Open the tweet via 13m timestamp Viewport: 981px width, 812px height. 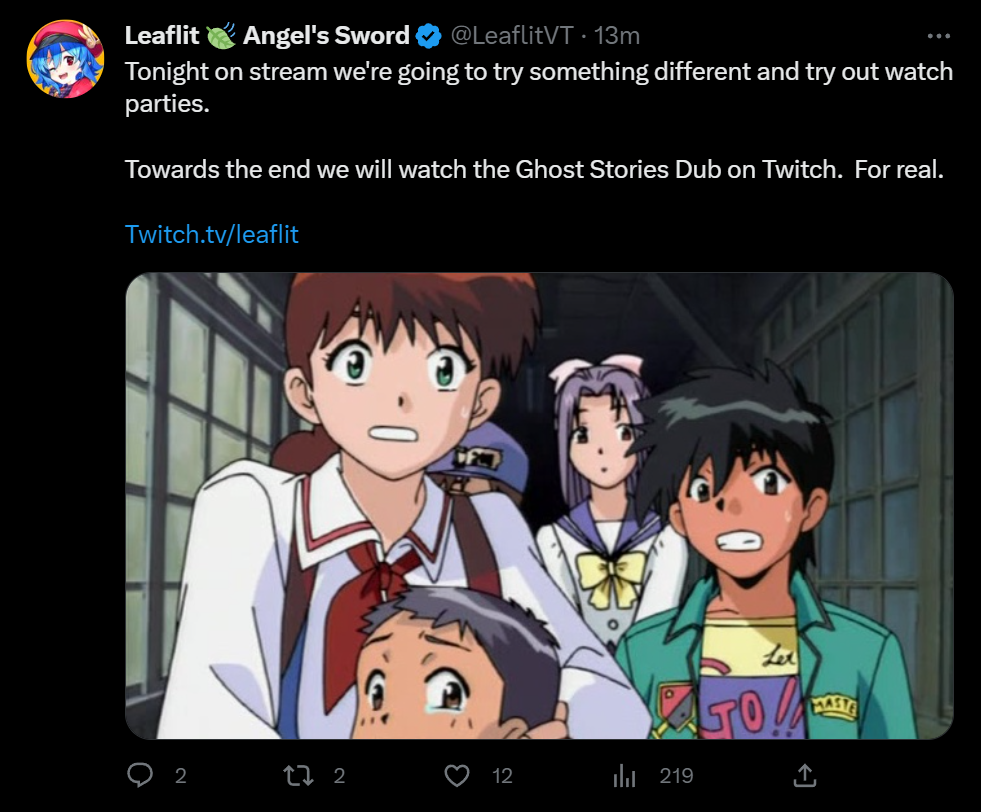coord(617,36)
